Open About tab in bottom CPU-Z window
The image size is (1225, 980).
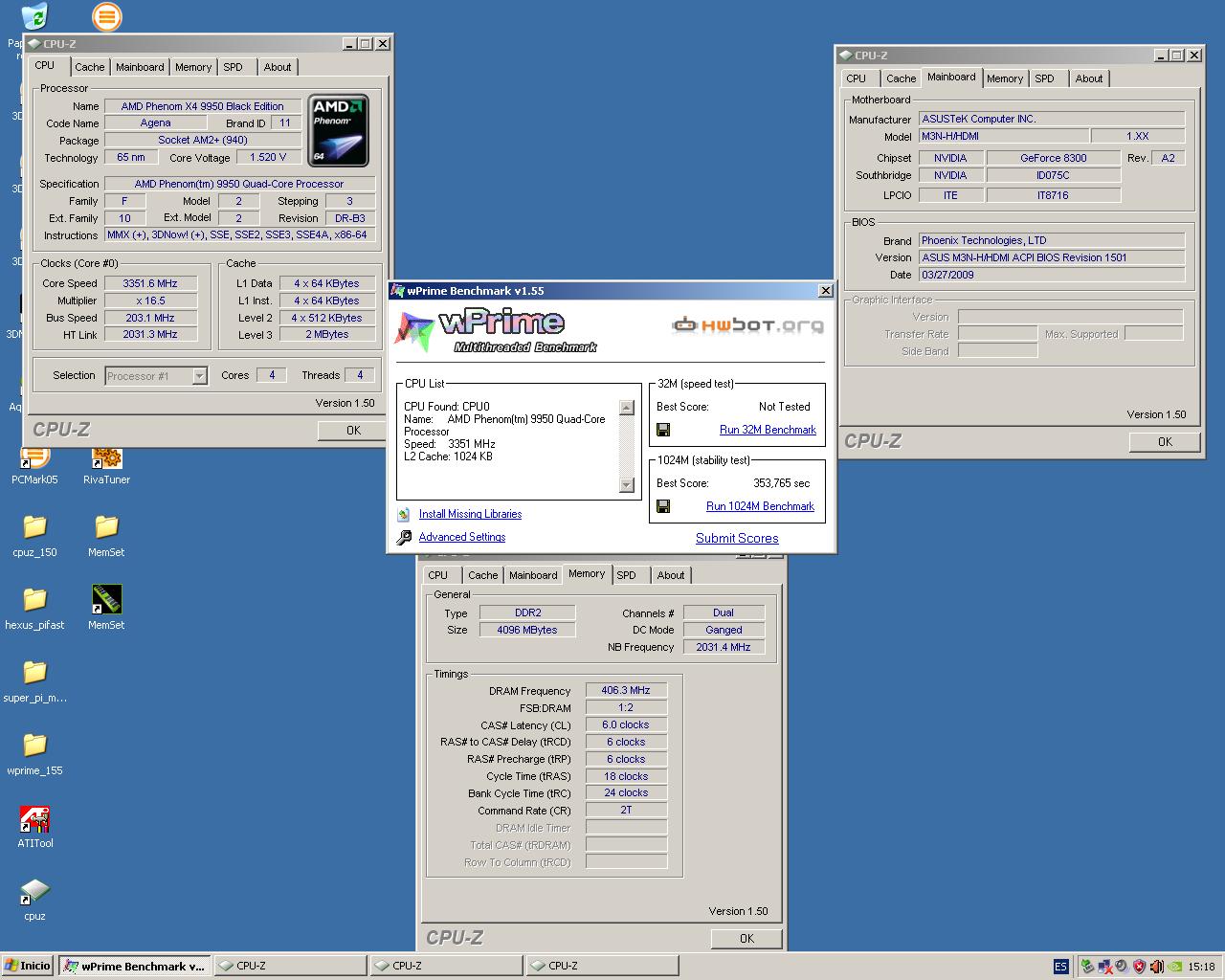(671, 575)
